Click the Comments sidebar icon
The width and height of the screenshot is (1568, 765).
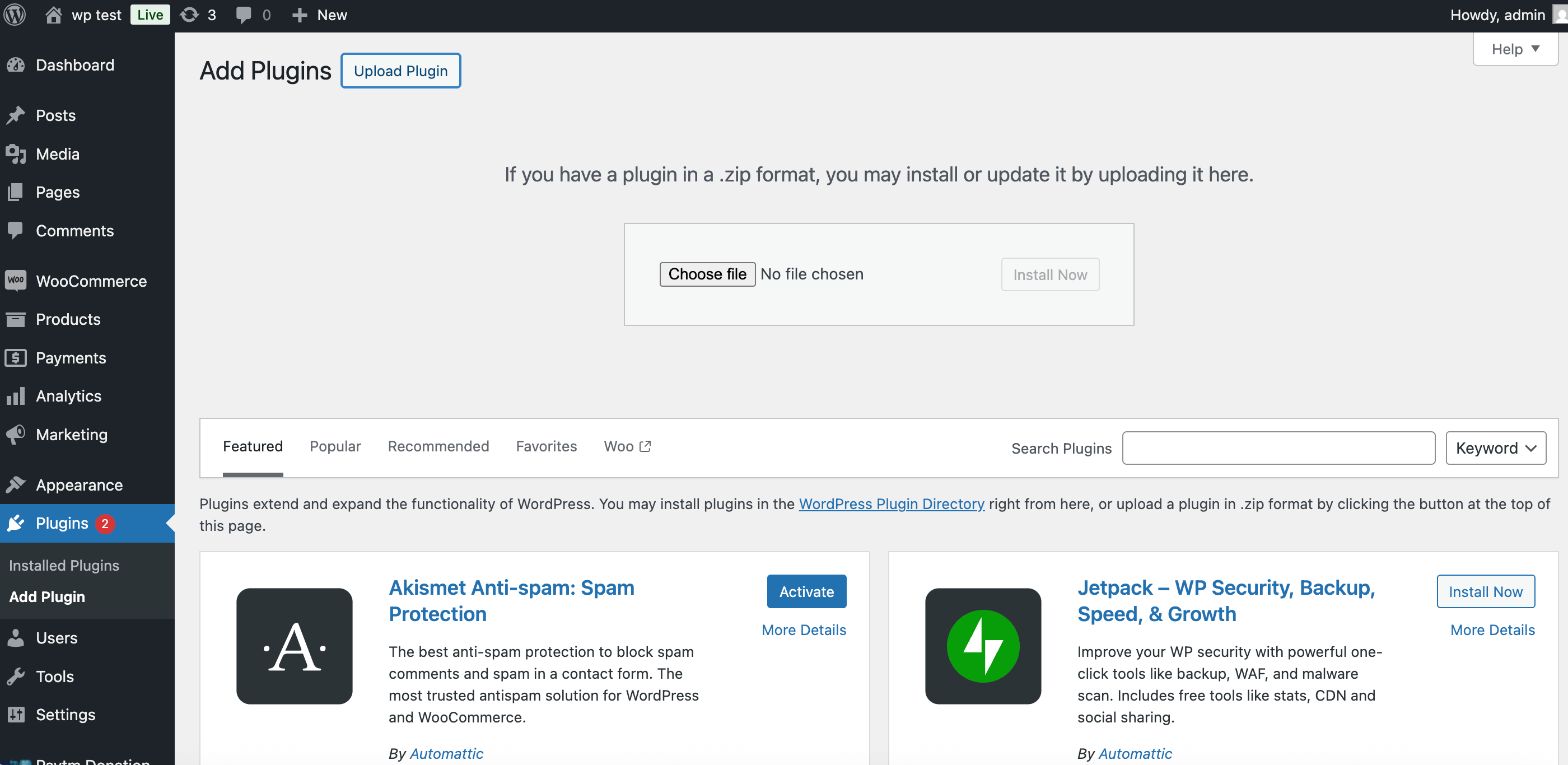[x=16, y=231]
